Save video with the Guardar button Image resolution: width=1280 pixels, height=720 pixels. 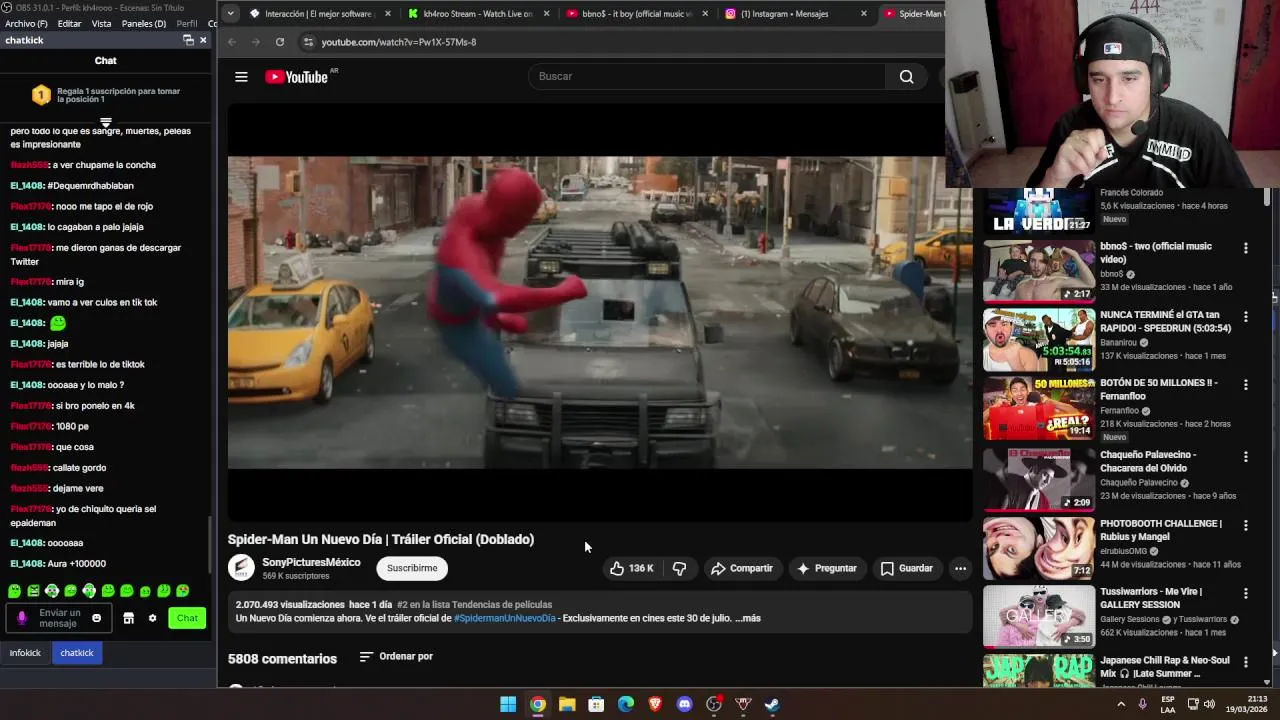tap(906, 568)
